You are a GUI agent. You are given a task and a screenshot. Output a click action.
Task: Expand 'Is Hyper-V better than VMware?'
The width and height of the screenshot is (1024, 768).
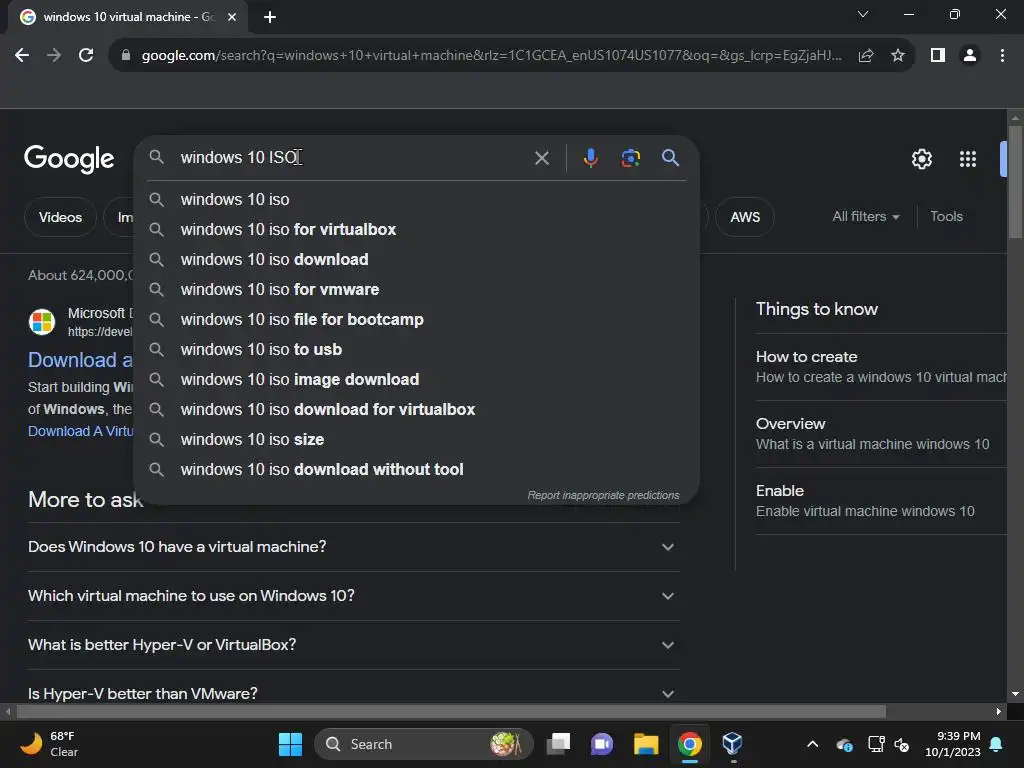353,693
